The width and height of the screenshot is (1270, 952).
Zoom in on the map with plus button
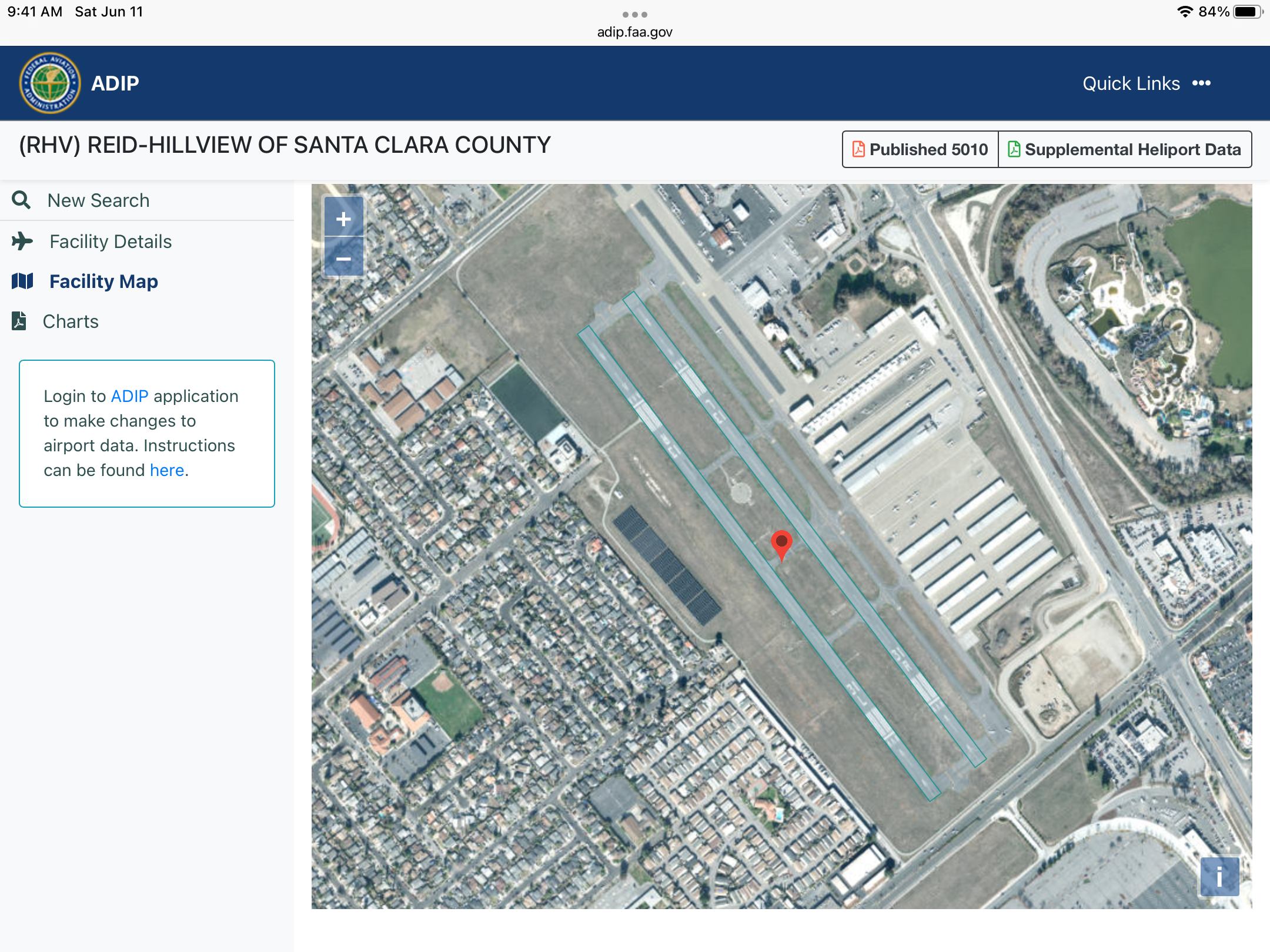343,219
